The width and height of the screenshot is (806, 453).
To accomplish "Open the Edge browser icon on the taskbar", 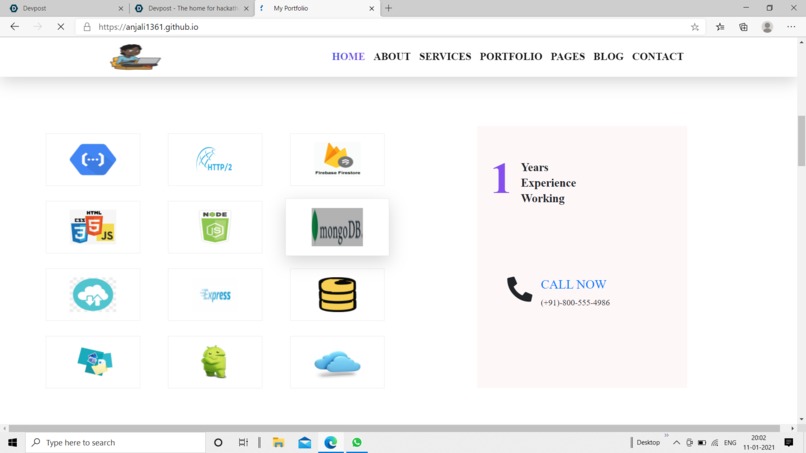I will tap(331, 442).
